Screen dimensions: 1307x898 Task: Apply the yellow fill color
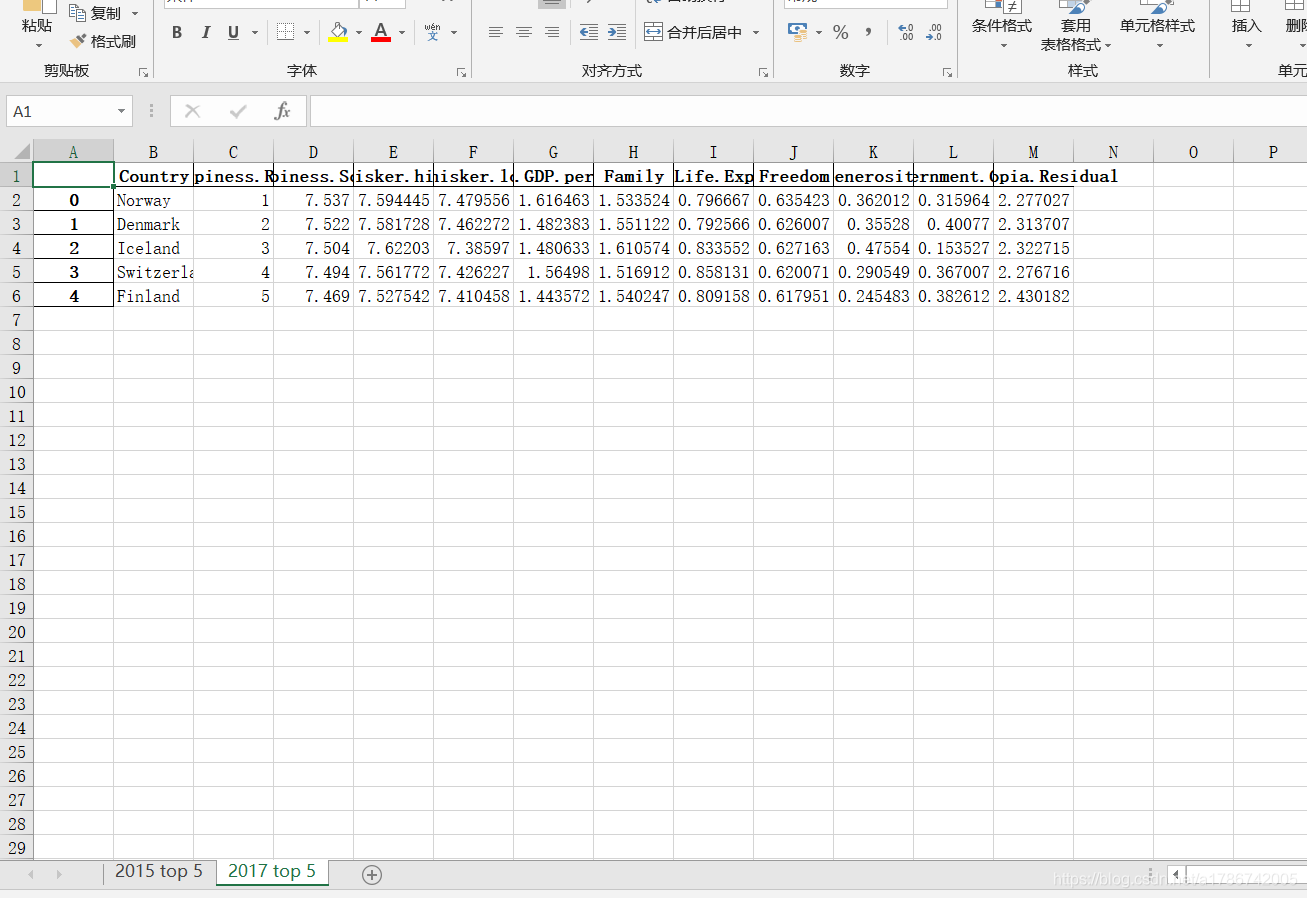(x=338, y=32)
